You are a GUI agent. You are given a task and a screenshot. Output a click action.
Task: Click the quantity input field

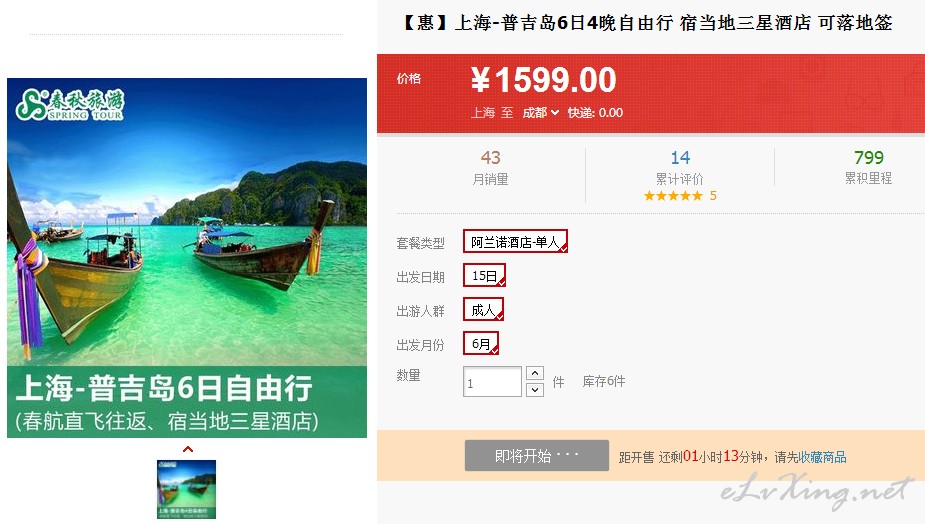point(492,382)
